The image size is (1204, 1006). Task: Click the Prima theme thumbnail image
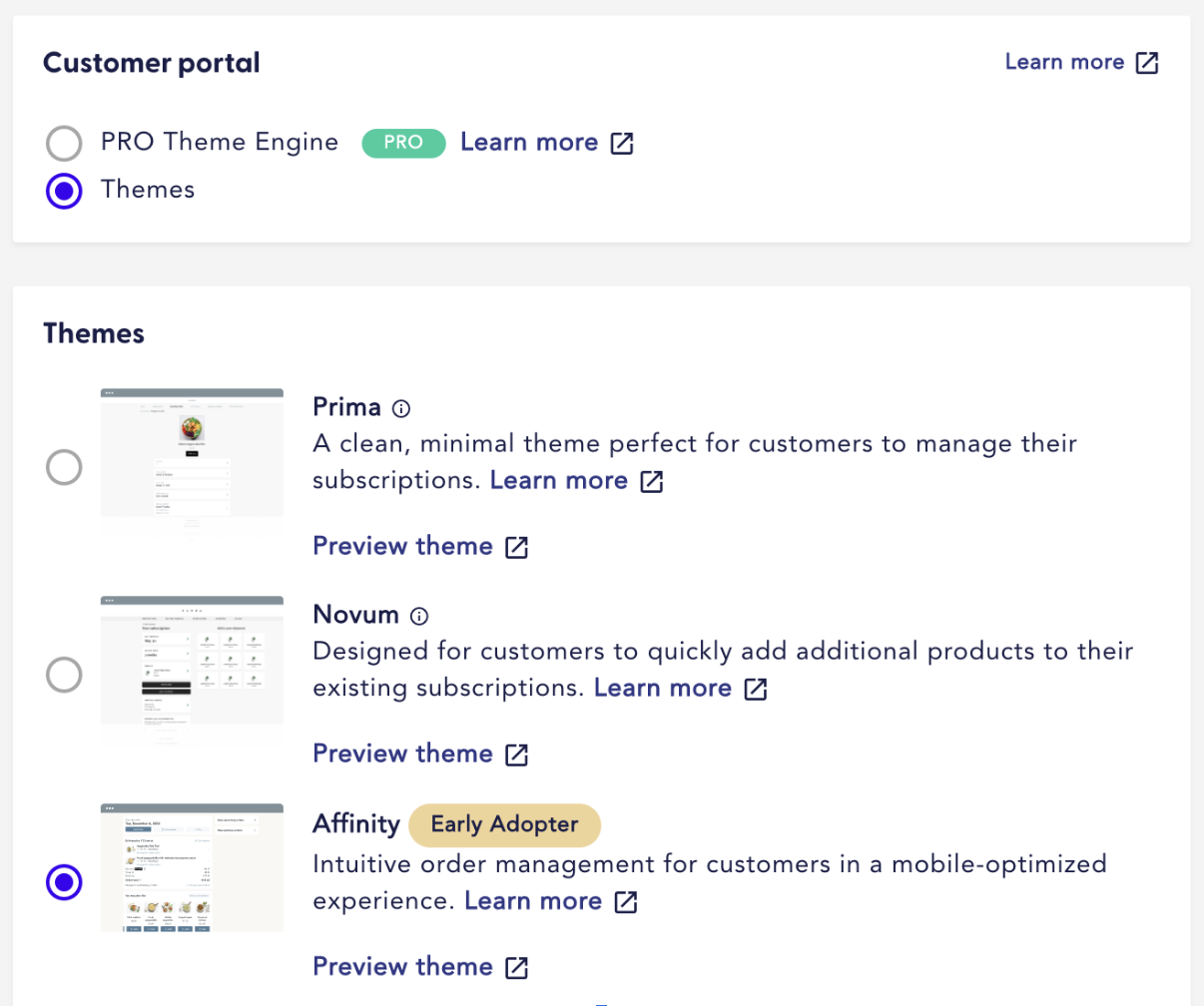pyautogui.click(x=192, y=465)
